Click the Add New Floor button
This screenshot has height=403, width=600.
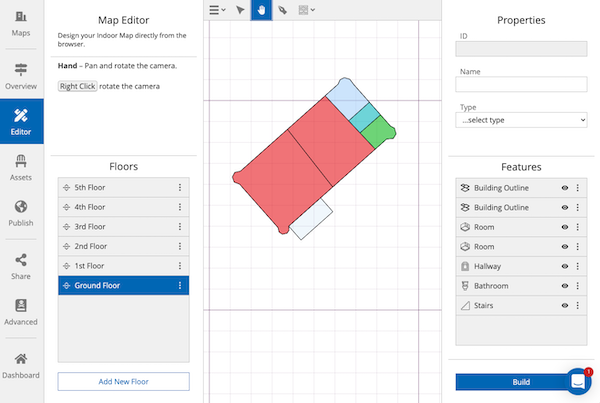click(123, 381)
